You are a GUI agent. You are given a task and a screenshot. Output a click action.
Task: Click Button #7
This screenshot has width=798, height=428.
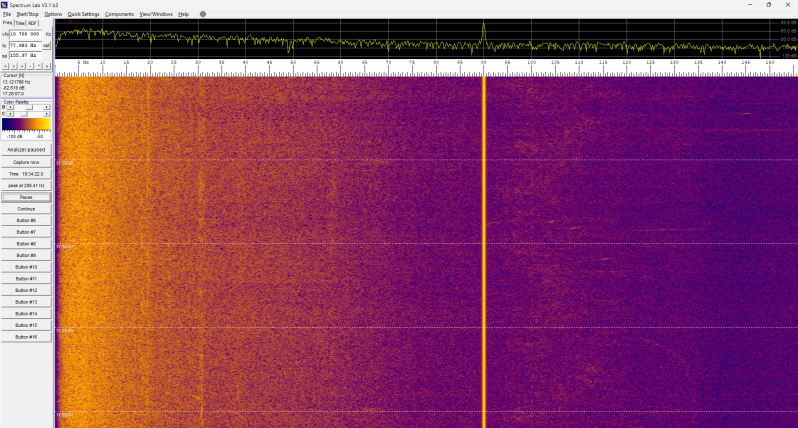click(26, 232)
